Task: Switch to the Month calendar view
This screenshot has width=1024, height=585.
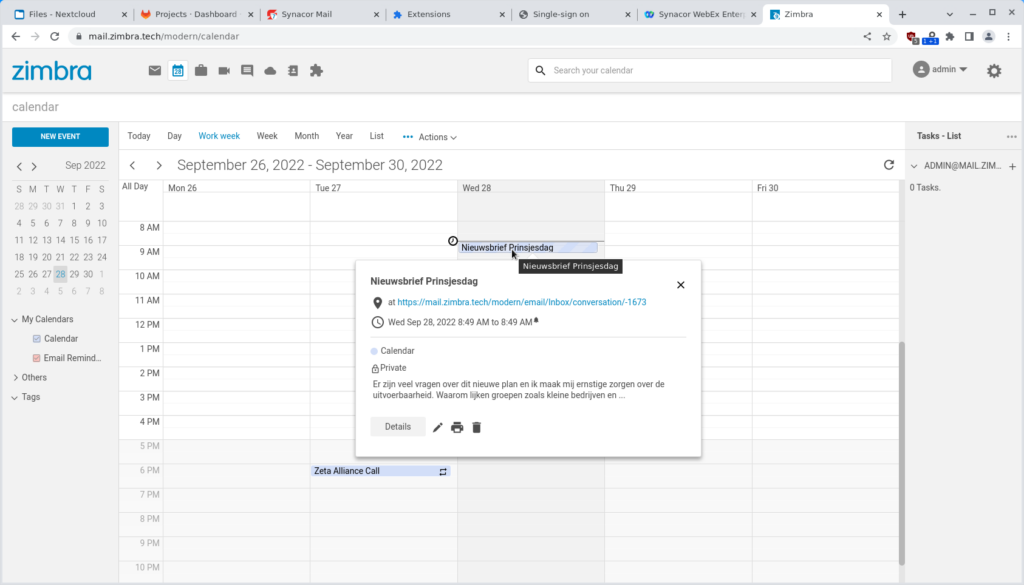Action: [306, 135]
